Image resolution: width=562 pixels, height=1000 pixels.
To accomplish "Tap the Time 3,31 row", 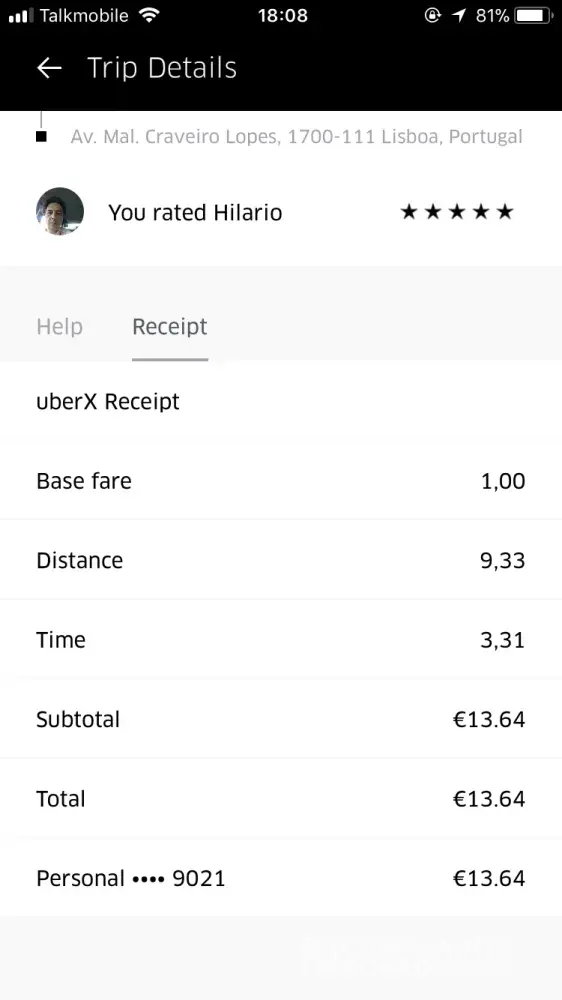I will 281,640.
